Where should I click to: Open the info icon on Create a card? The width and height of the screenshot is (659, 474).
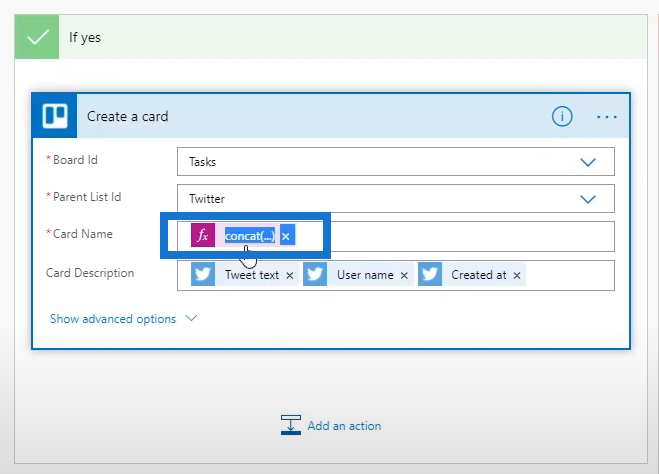562,116
